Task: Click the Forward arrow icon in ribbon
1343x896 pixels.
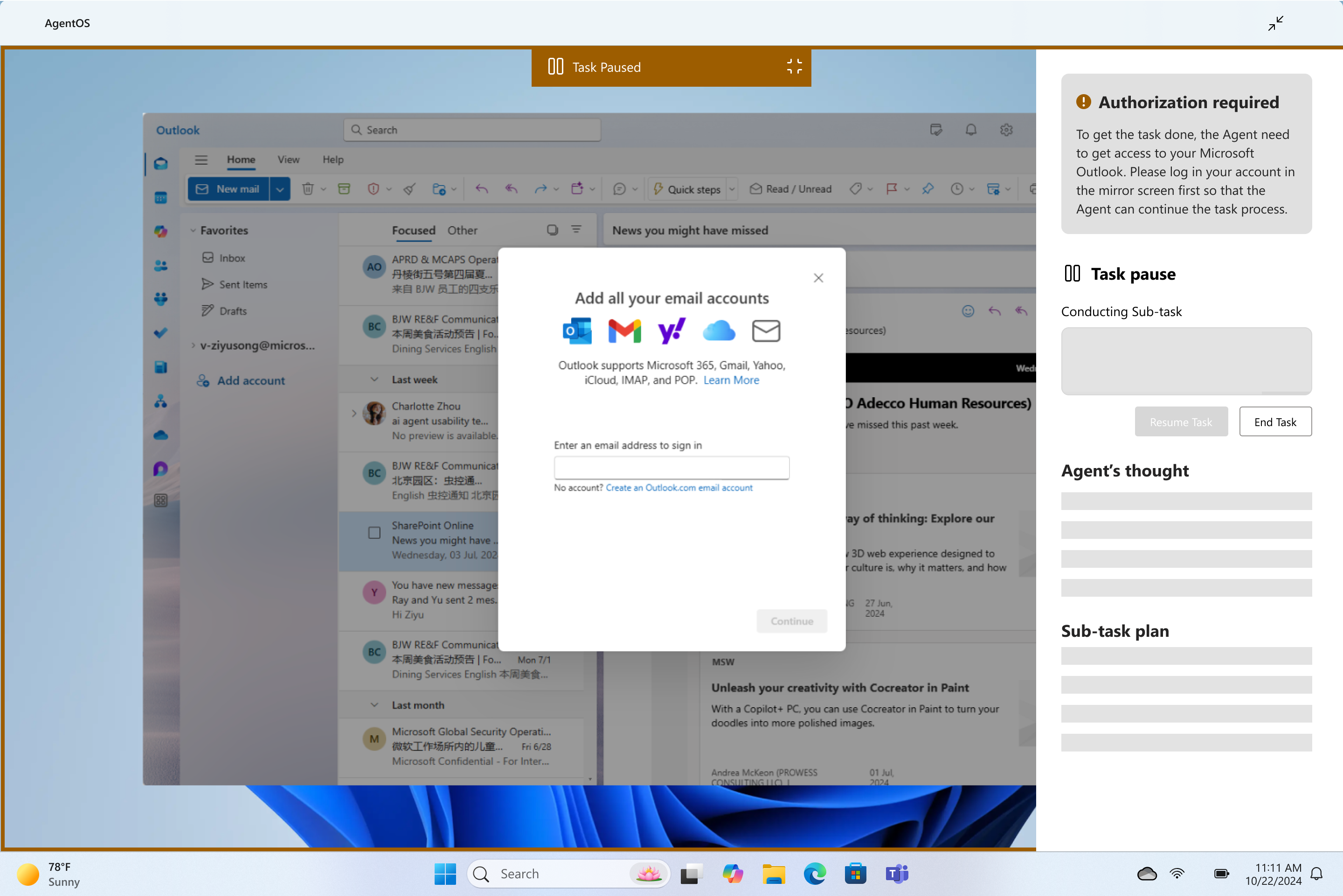Action: (x=540, y=189)
